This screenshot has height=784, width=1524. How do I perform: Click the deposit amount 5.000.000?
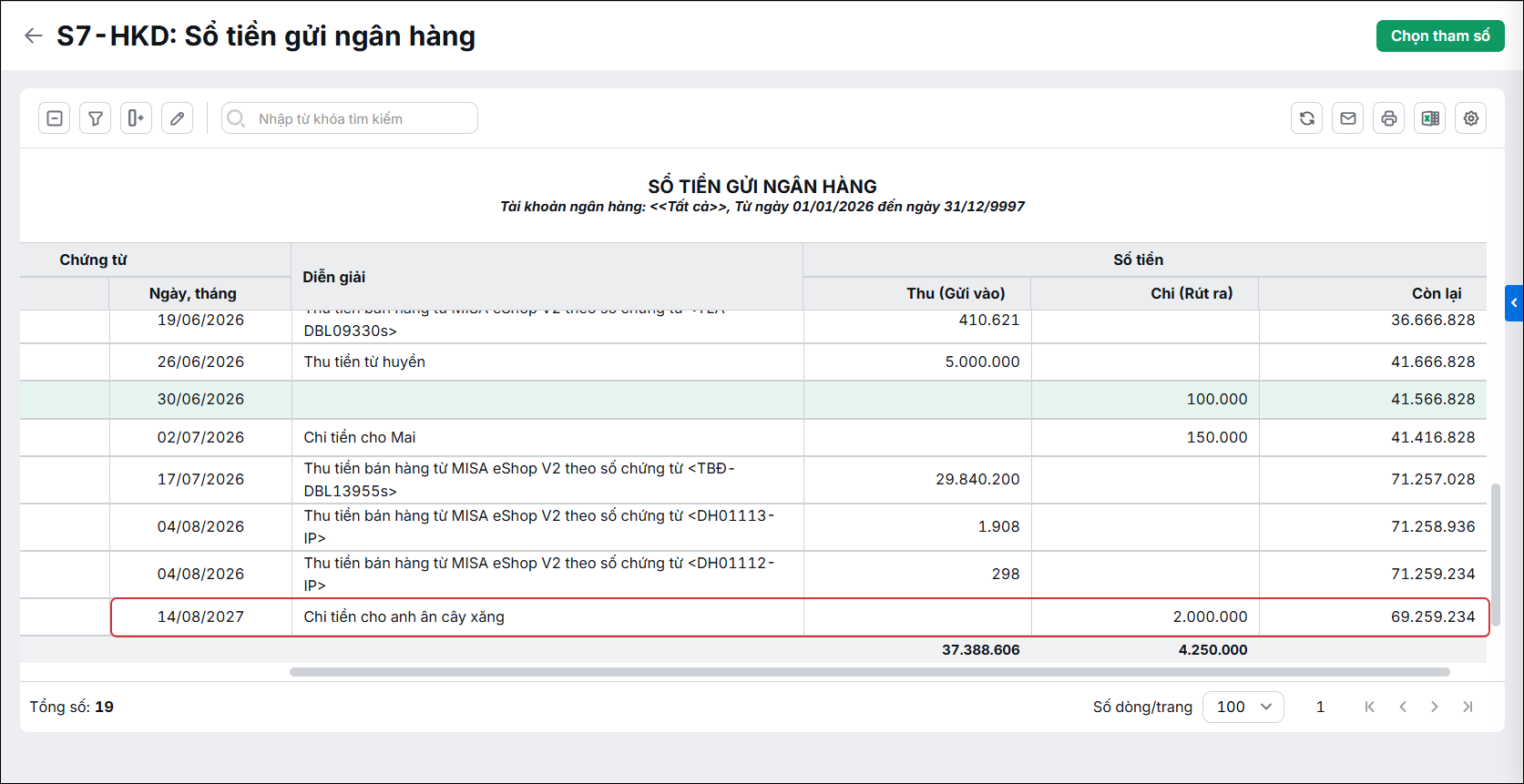982,361
